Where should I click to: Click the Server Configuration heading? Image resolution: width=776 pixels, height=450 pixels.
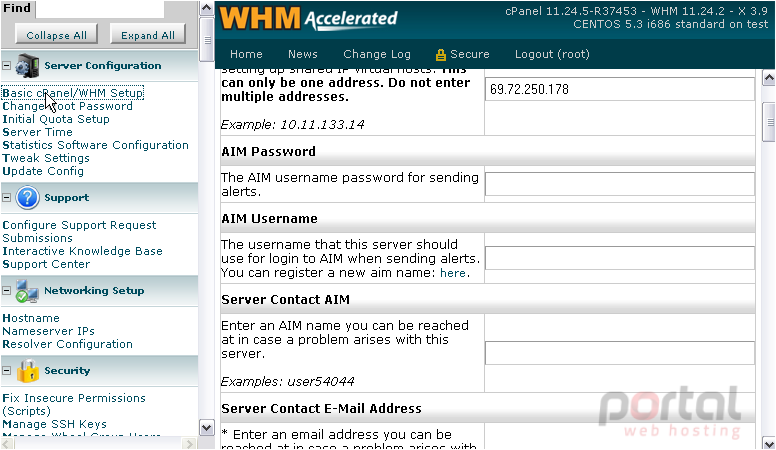coord(102,66)
